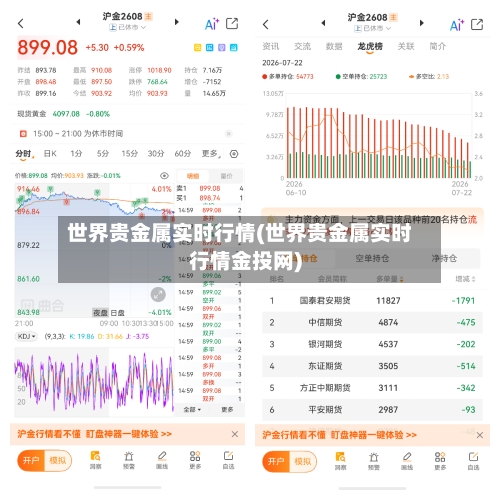The height and width of the screenshot is (500, 500).
Task: Select 60分 chart tab
Action: pos(183,153)
